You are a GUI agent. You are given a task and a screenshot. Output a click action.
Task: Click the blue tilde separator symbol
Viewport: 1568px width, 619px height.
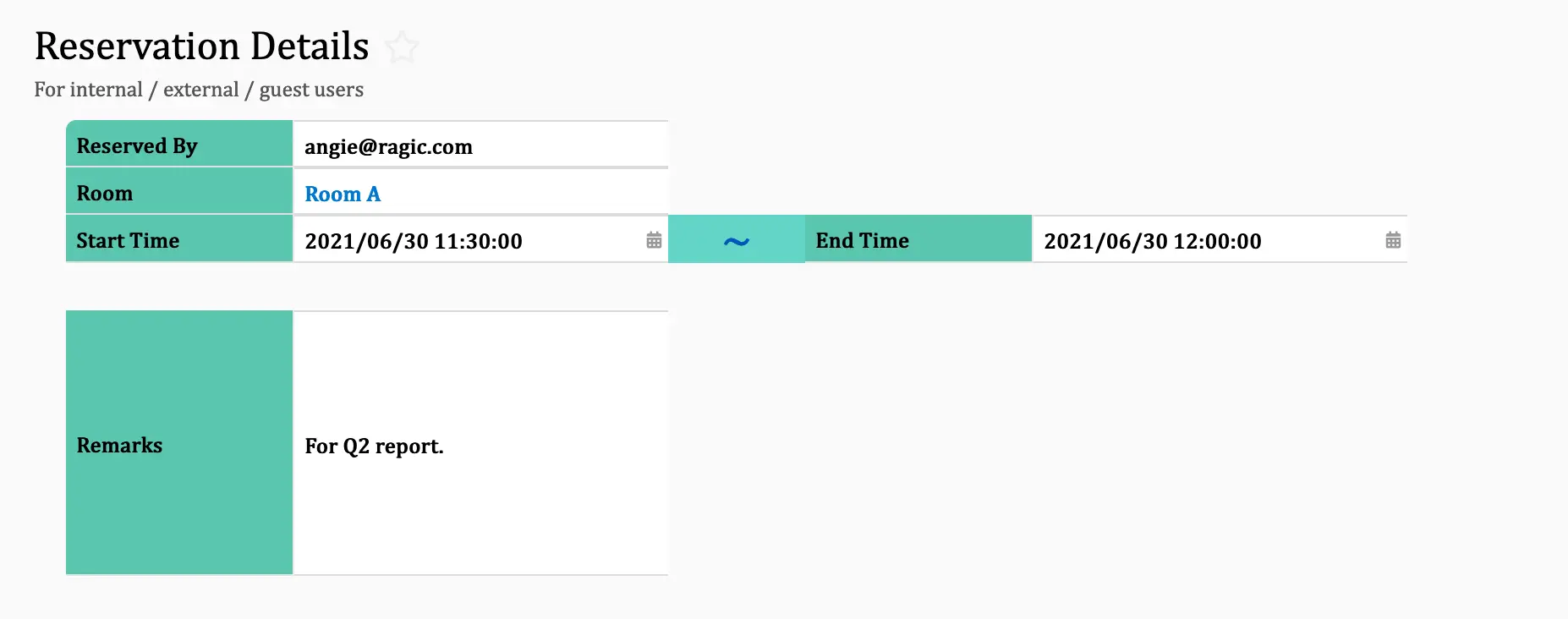[737, 242]
